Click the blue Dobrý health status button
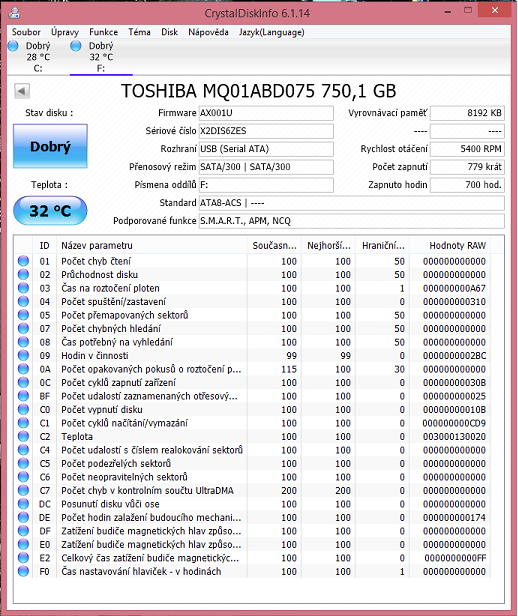Screen dimensions: 518x616 pyautogui.click(x=50, y=146)
